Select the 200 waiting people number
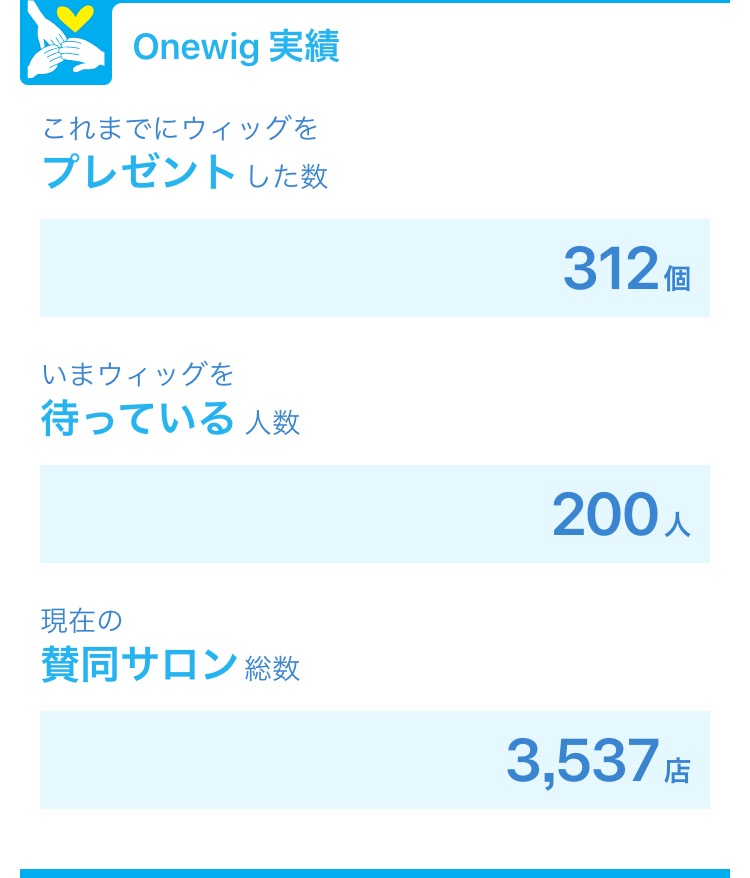Viewport: 750px width, 878px height. (x=605, y=514)
